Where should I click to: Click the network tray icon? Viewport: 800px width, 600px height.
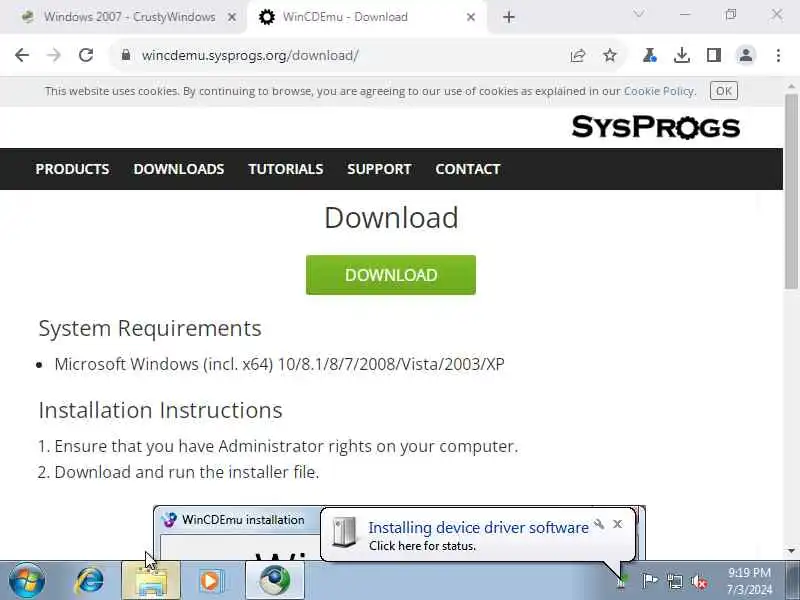[x=674, y=581]
